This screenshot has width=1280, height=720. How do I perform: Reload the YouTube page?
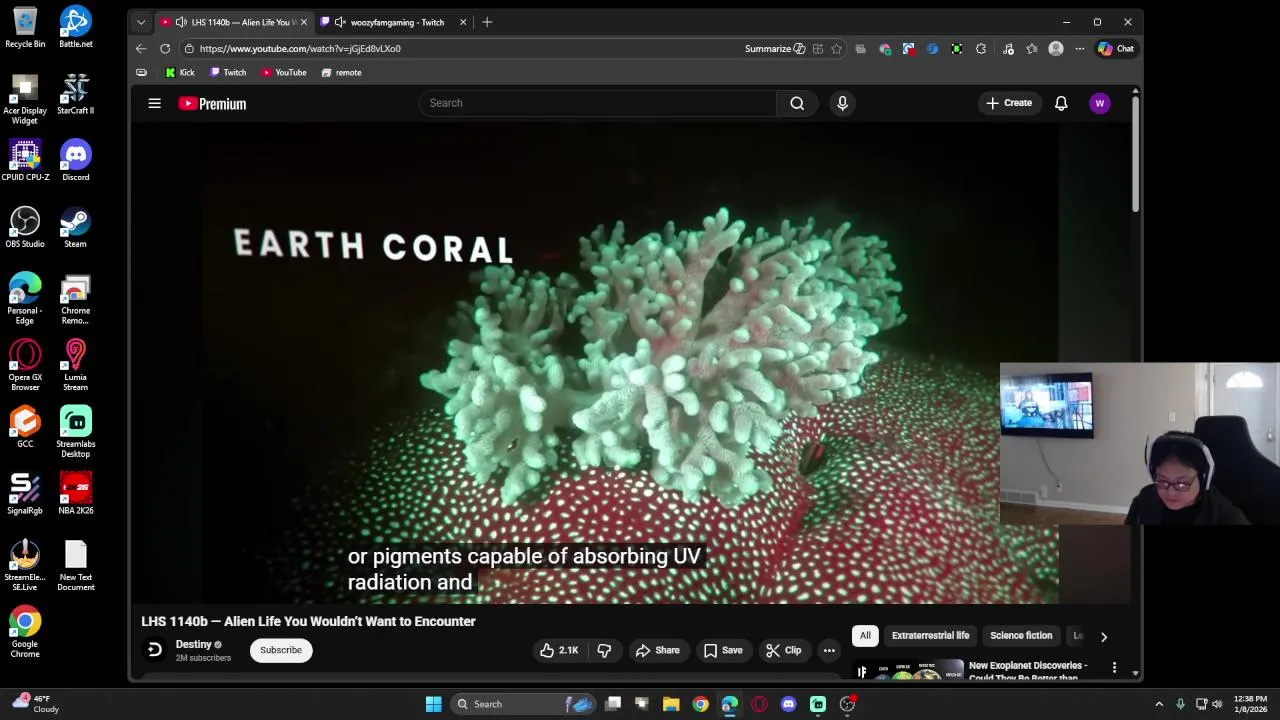coord(165,48)
